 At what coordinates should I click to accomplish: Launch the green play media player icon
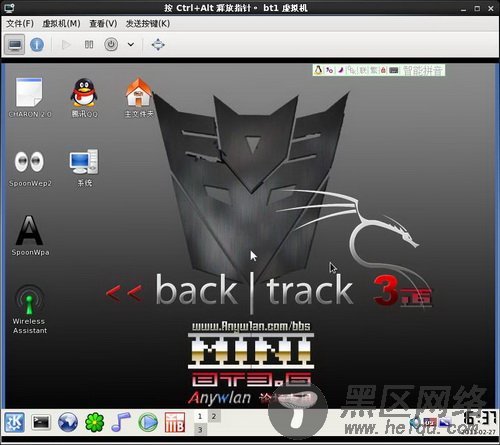pyautogui.click(x=148, y=422)
